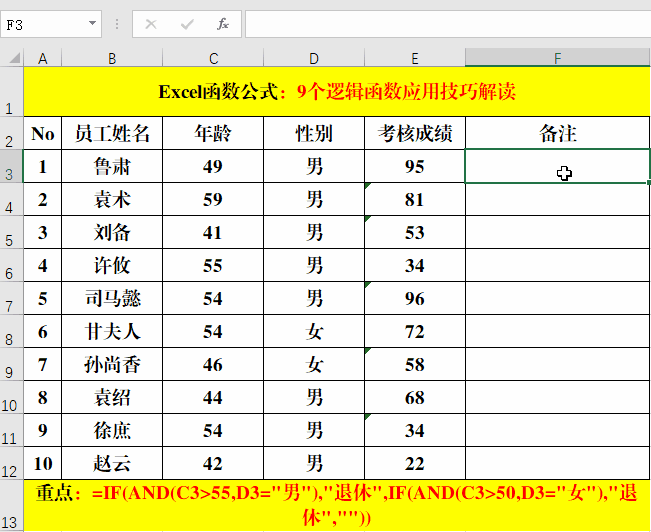Select column A header
The width and height of the screenshot is (651, 532).
(42, 58)
